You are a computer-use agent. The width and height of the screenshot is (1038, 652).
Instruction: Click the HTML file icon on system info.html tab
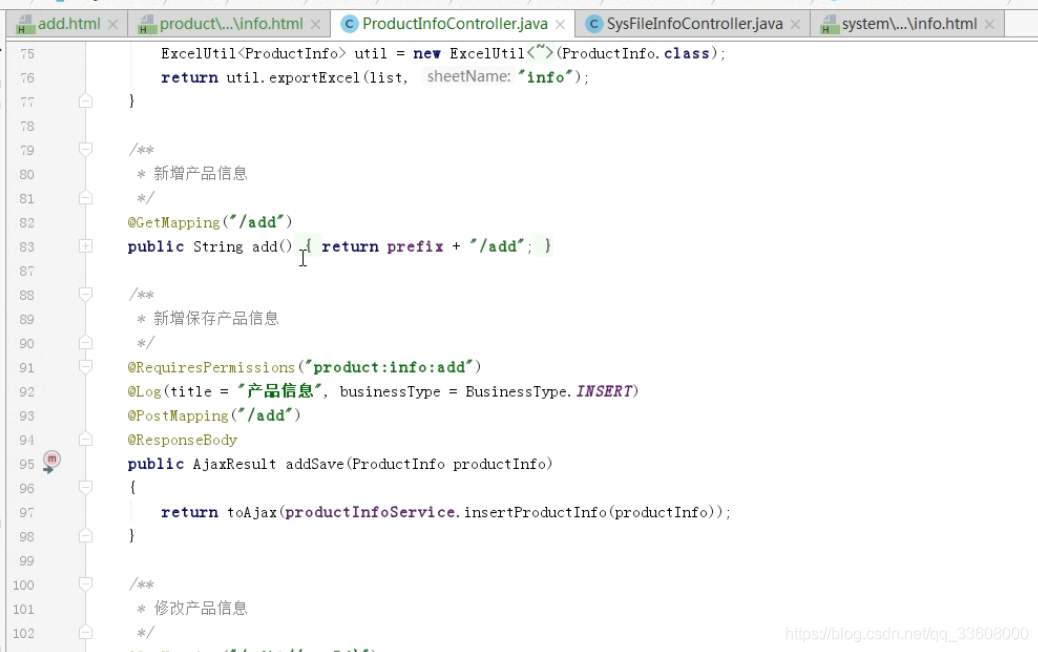click(829, 25)
